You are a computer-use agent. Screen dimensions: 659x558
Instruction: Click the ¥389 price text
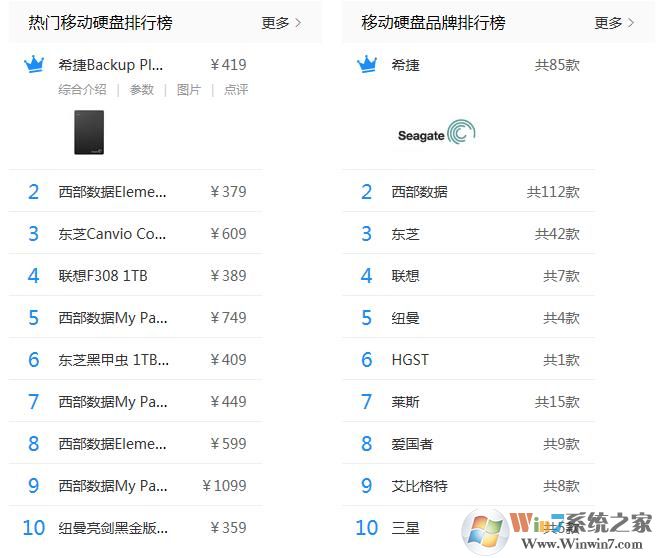tap(228, 276)
